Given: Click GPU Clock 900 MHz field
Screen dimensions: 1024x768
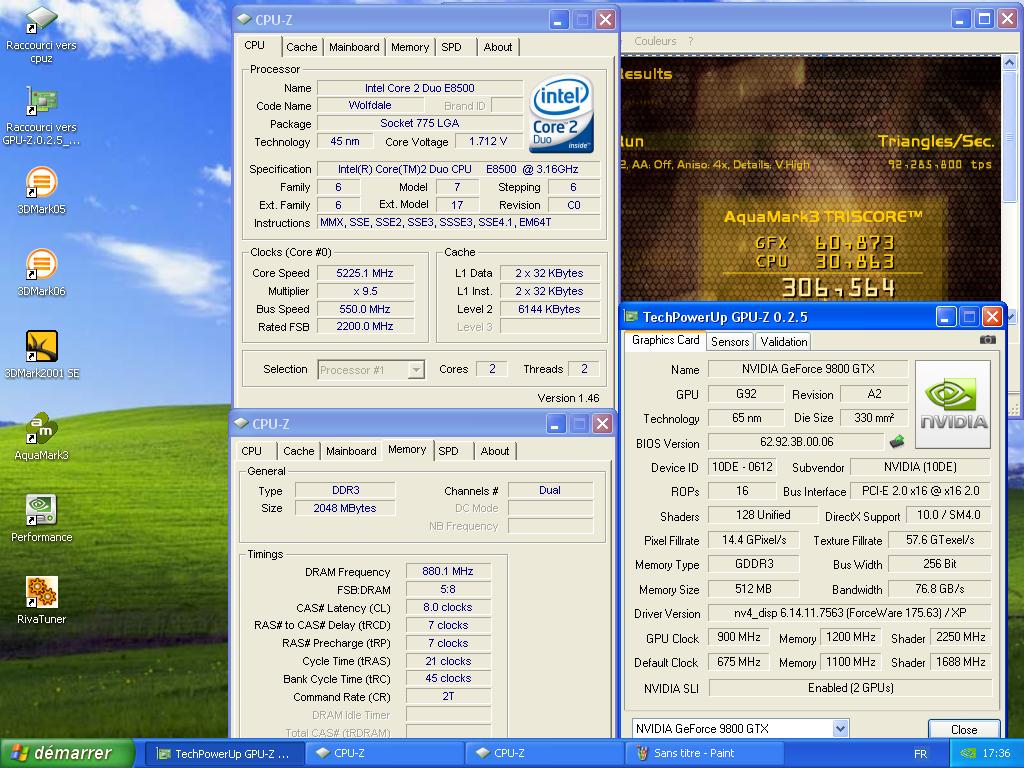Looking at the screenshot, I should tap(738, 637).
